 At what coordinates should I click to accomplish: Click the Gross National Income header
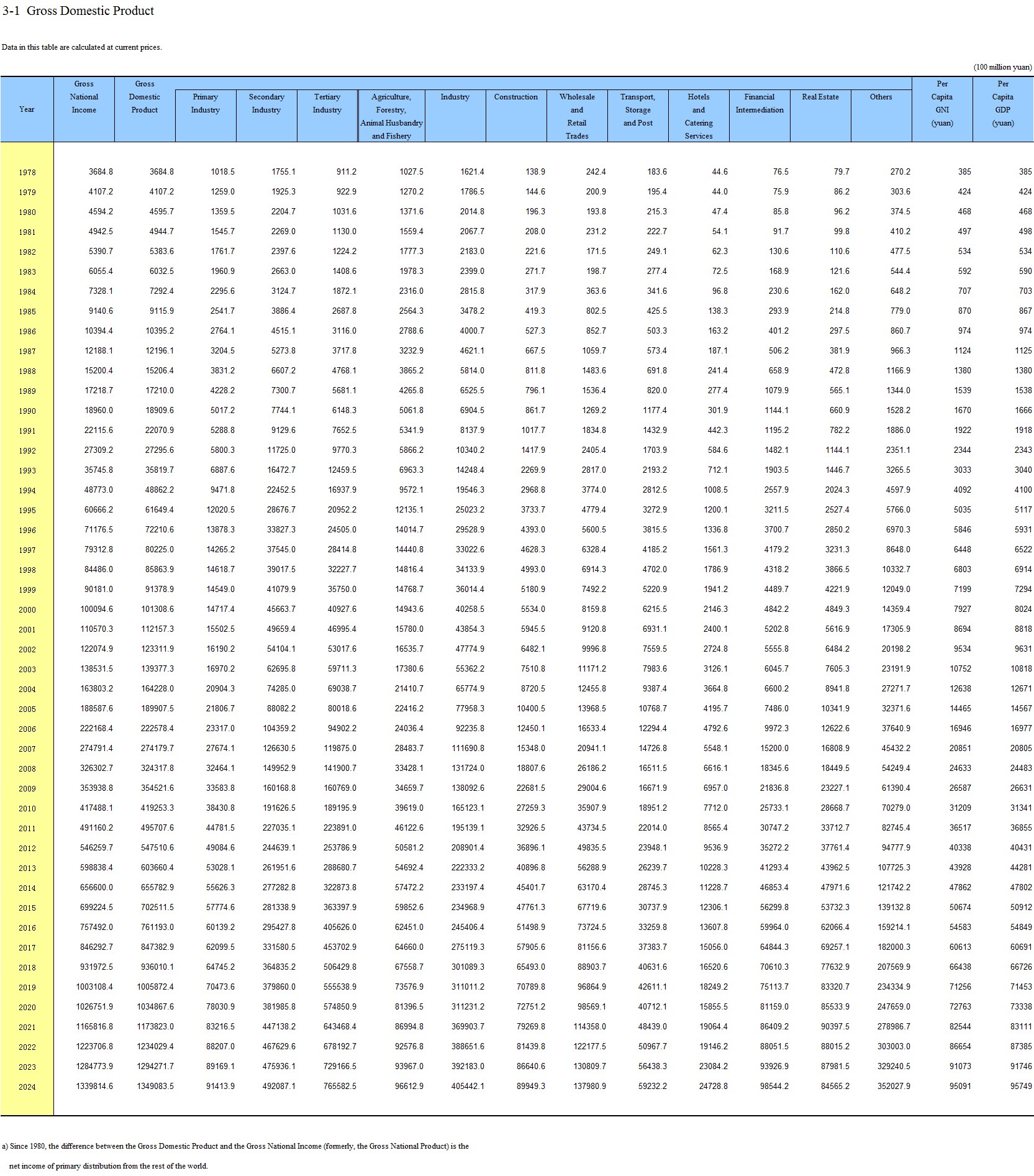[x=84, y=97]
